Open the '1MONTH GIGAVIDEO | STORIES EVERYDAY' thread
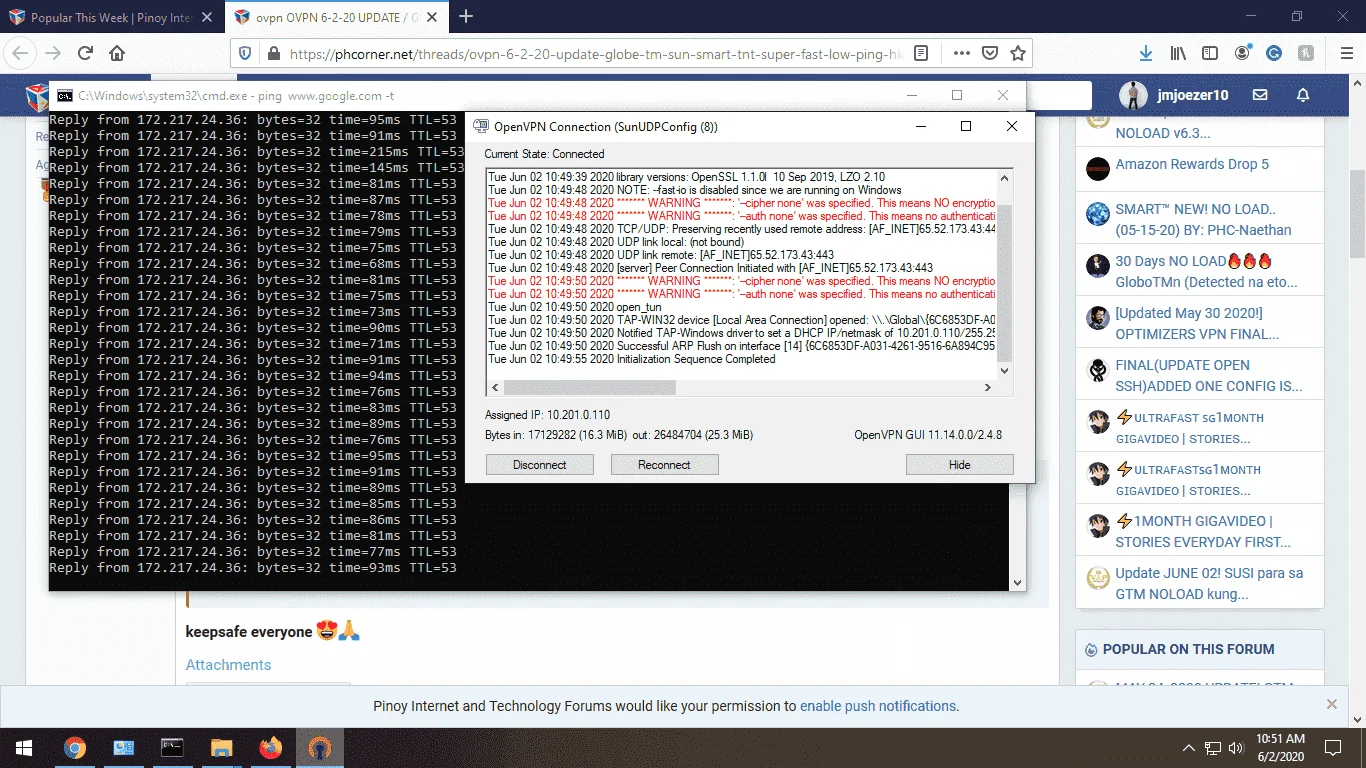Screen dimensions: 1366x768 tap(1203, 532)
